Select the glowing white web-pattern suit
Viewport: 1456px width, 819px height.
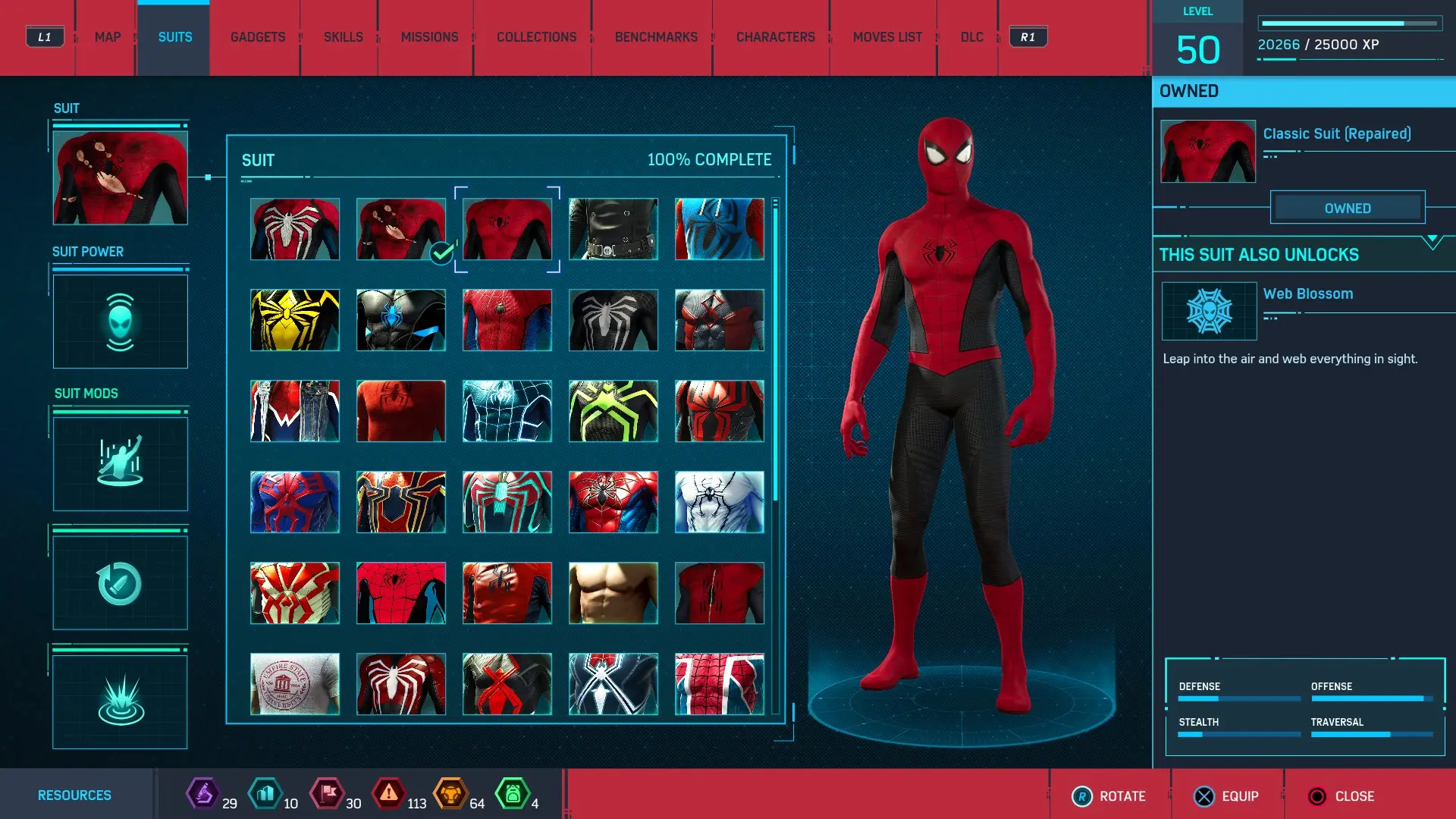coord(507,411)
